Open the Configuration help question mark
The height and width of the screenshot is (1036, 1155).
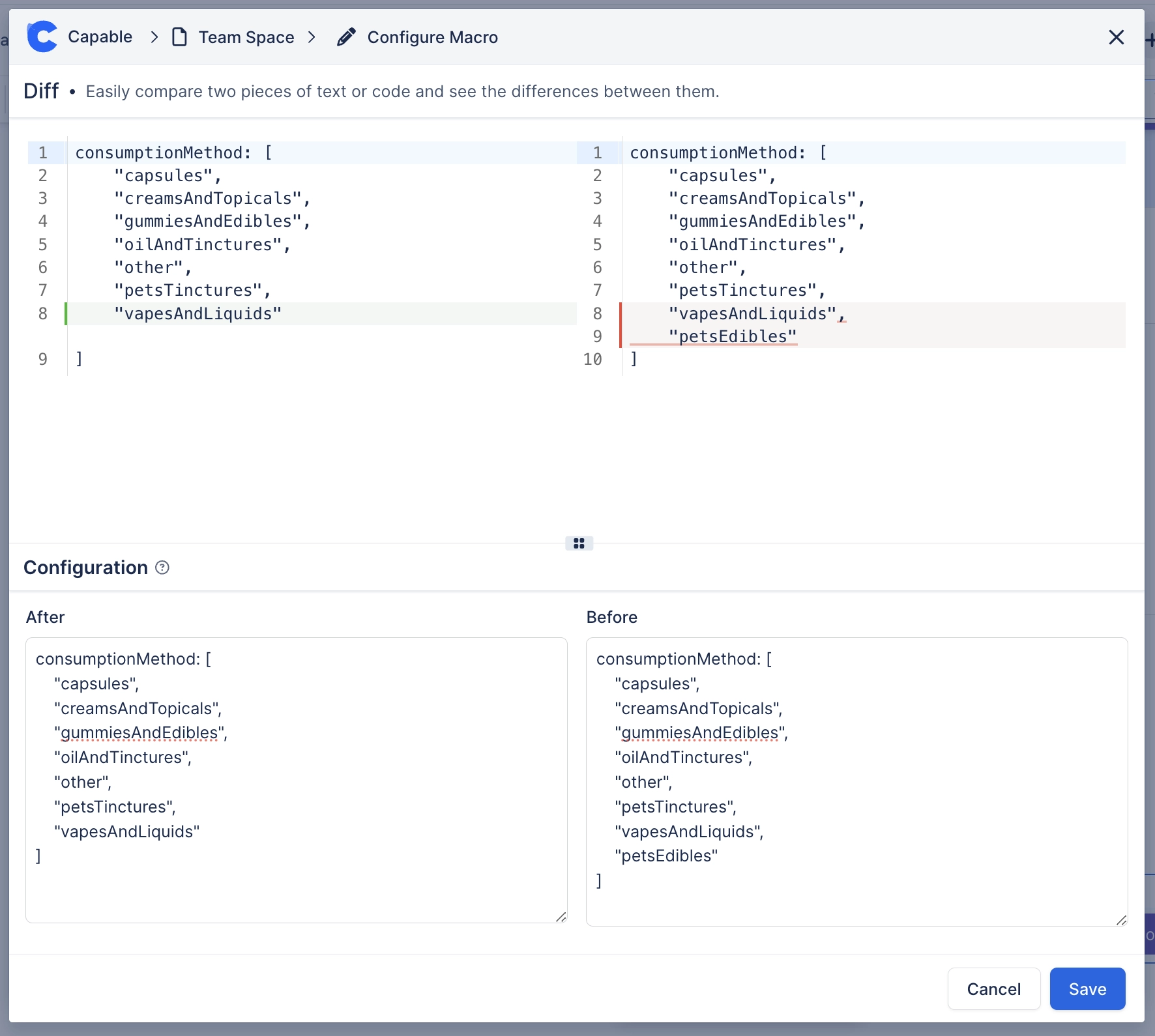(162, 568)
